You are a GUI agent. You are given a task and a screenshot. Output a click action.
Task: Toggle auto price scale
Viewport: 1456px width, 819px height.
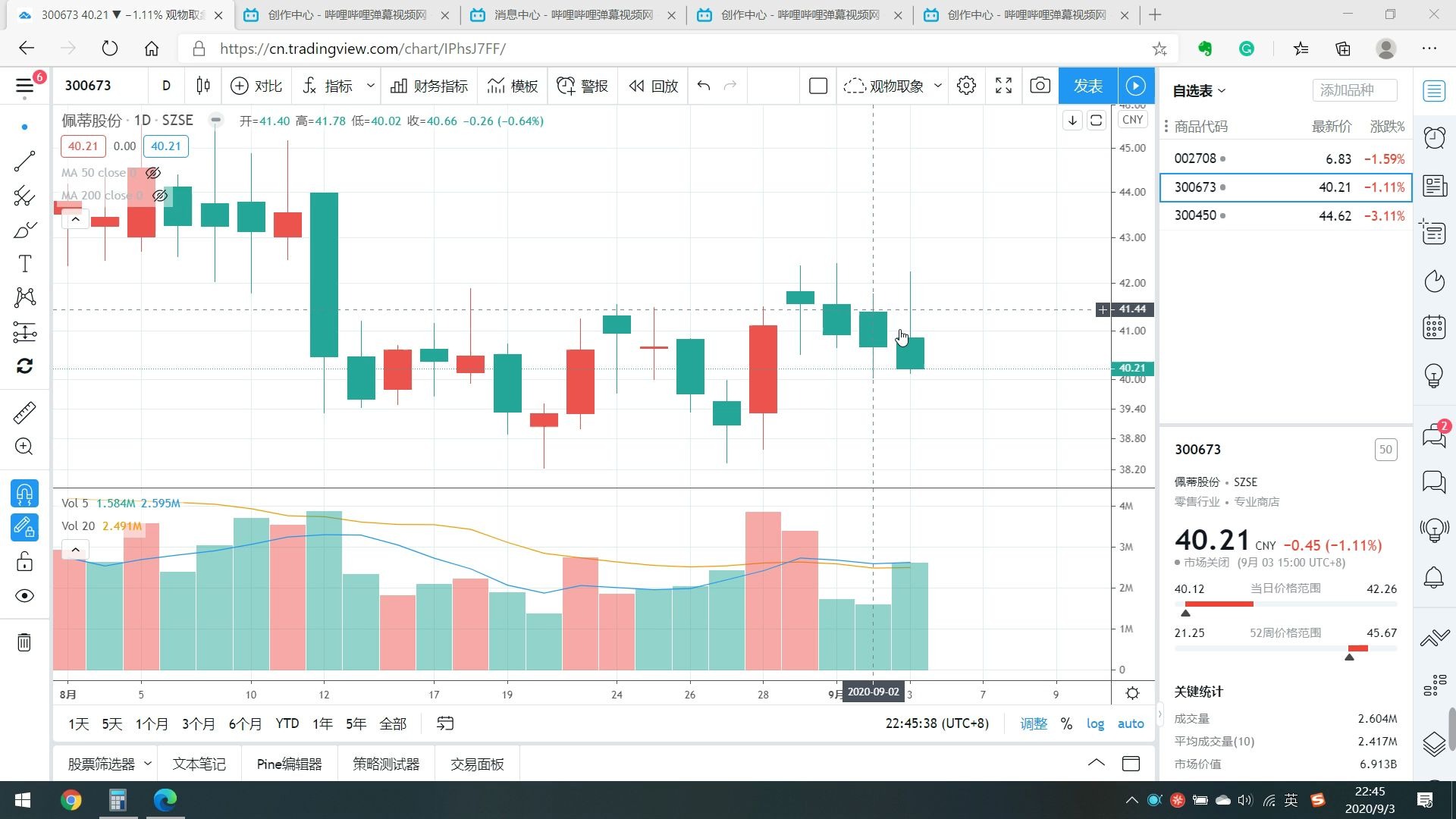1131,723
